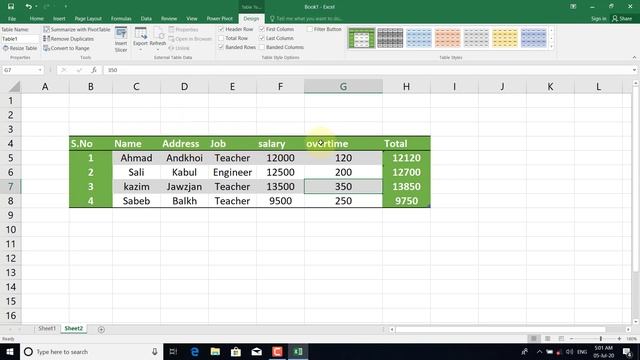Open the Page Layout tab
The width and height of the screenshot is (640, 360).
[x=88, y=18]
